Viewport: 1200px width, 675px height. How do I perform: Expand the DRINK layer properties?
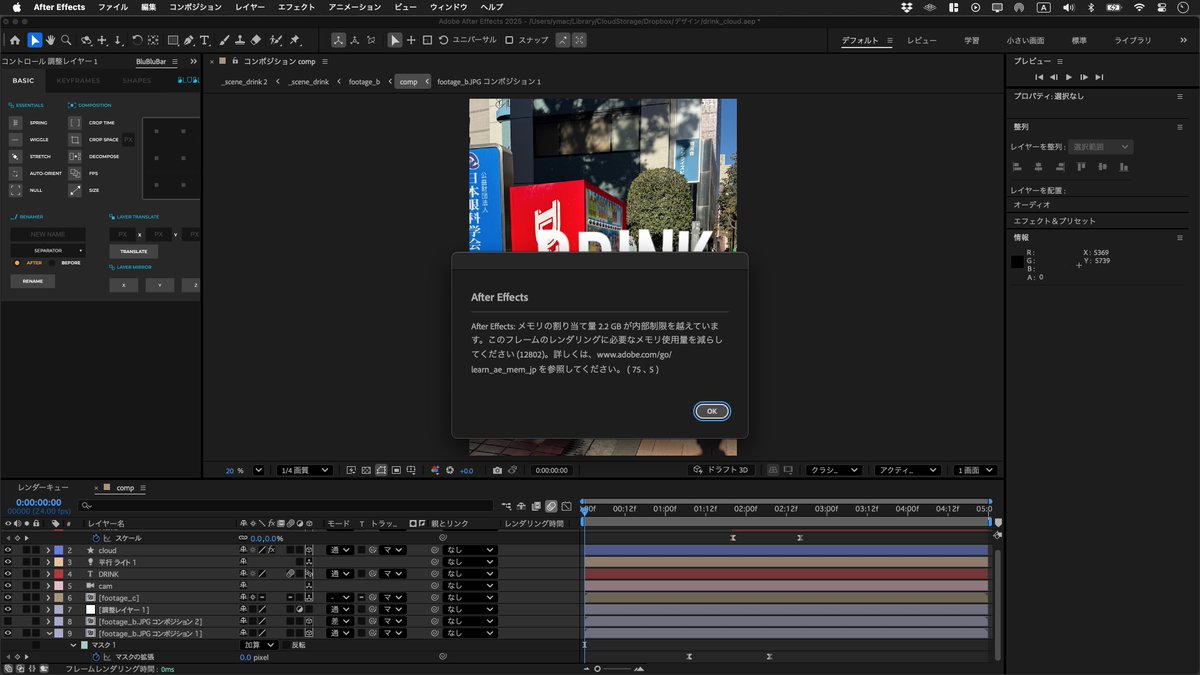point(48,574)
